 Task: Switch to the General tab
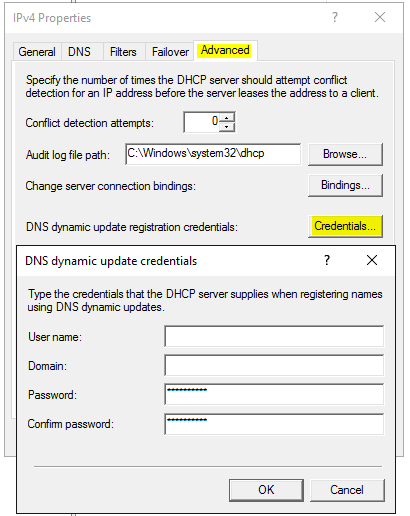click(x=37, y=52)
